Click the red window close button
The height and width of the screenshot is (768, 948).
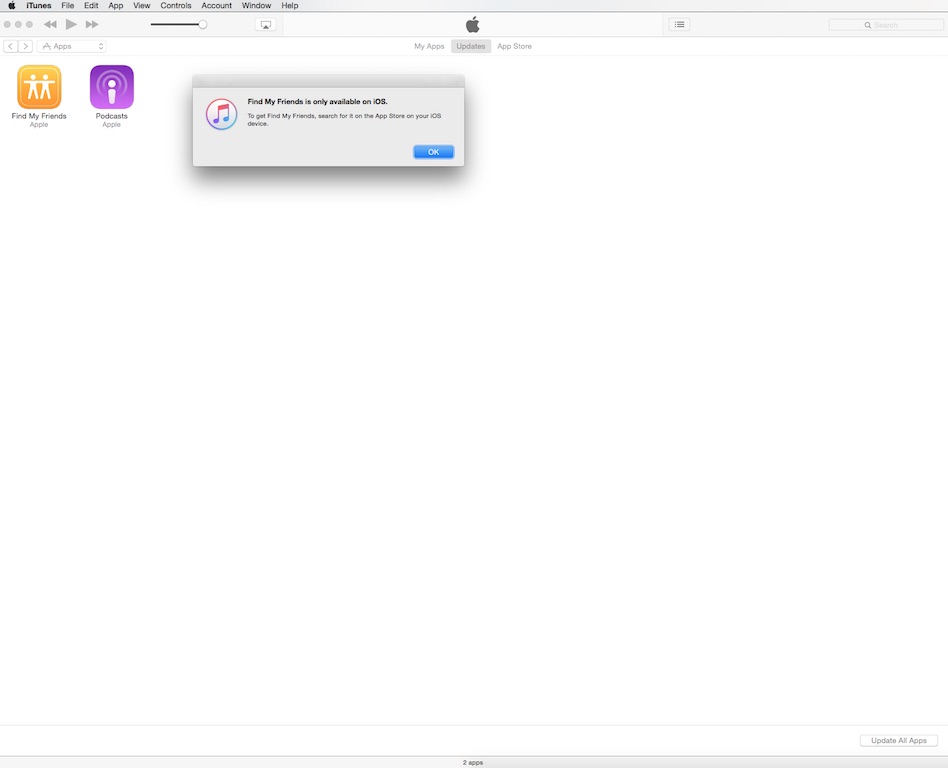point(7,25)
